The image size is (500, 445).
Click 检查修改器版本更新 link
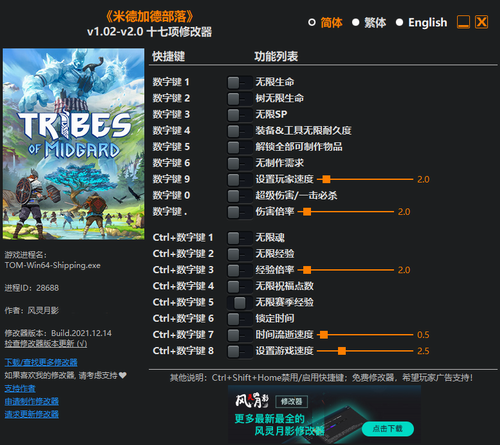coord(46,344)
